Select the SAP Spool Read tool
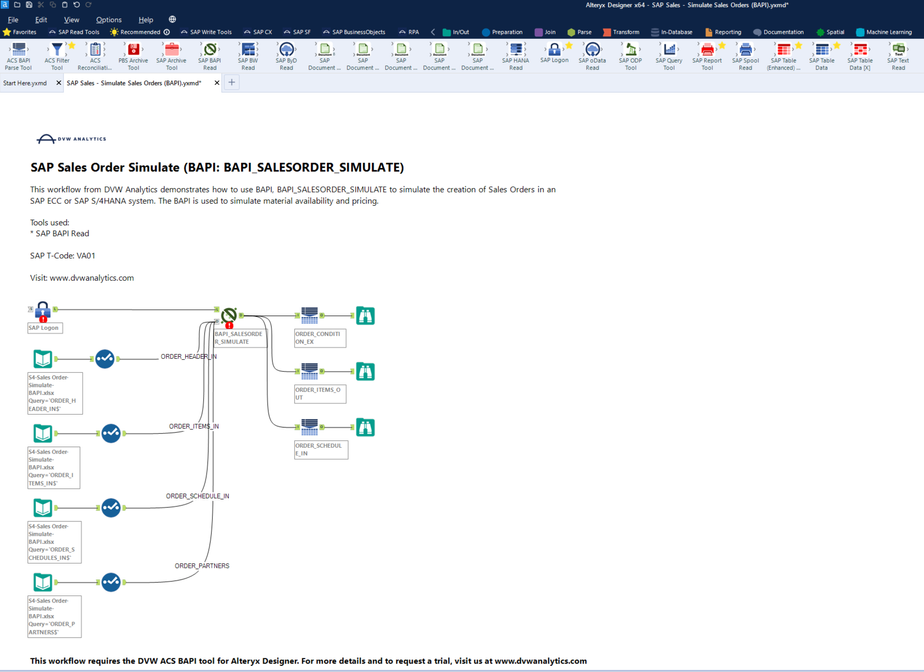 click(745, 57)
